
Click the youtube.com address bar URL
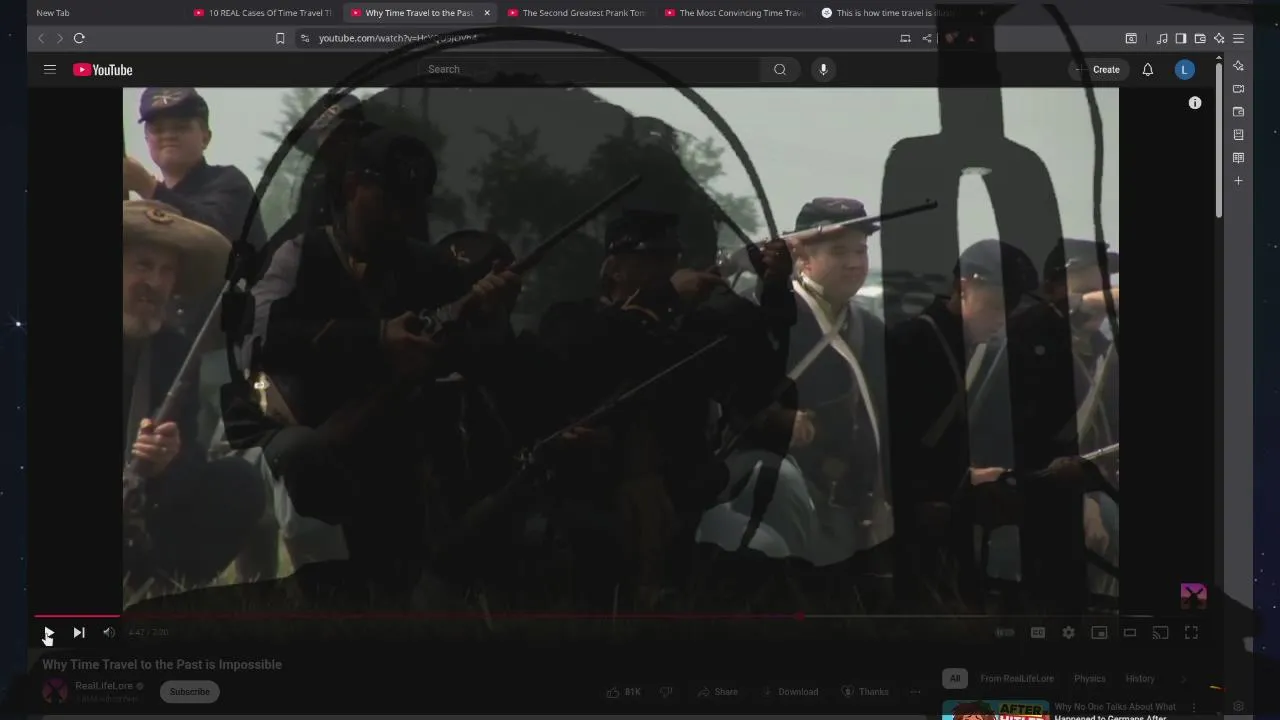coord(398,38)
